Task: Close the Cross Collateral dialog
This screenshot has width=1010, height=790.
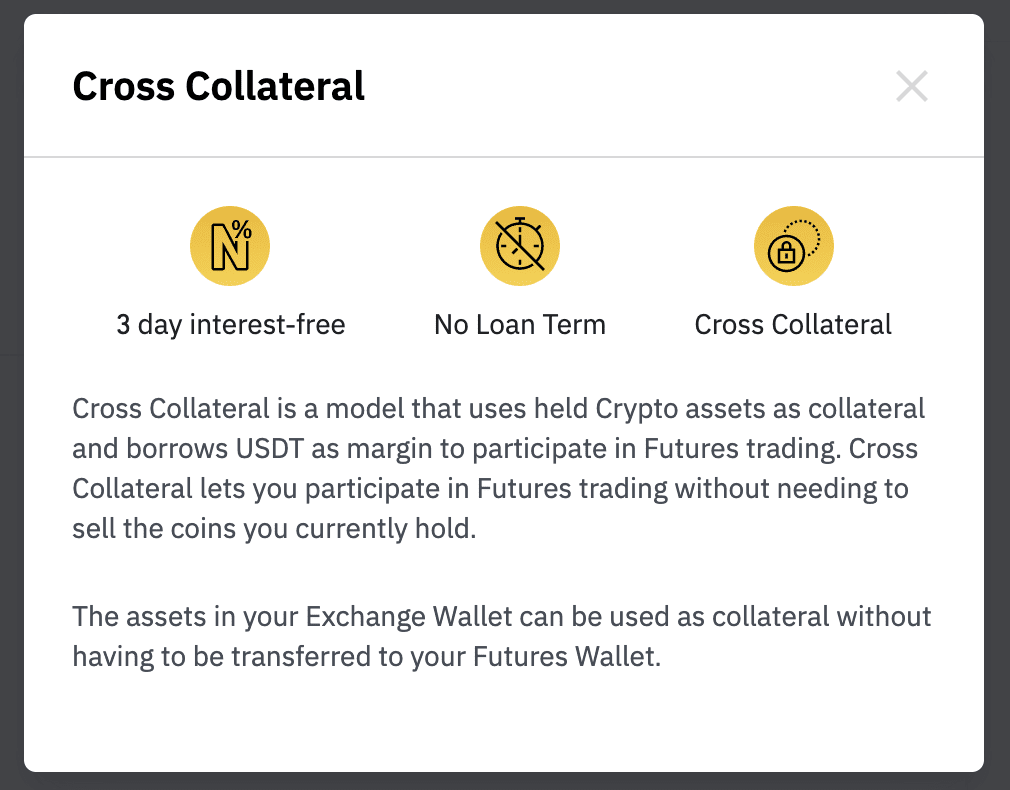Action: click(911, 86)
